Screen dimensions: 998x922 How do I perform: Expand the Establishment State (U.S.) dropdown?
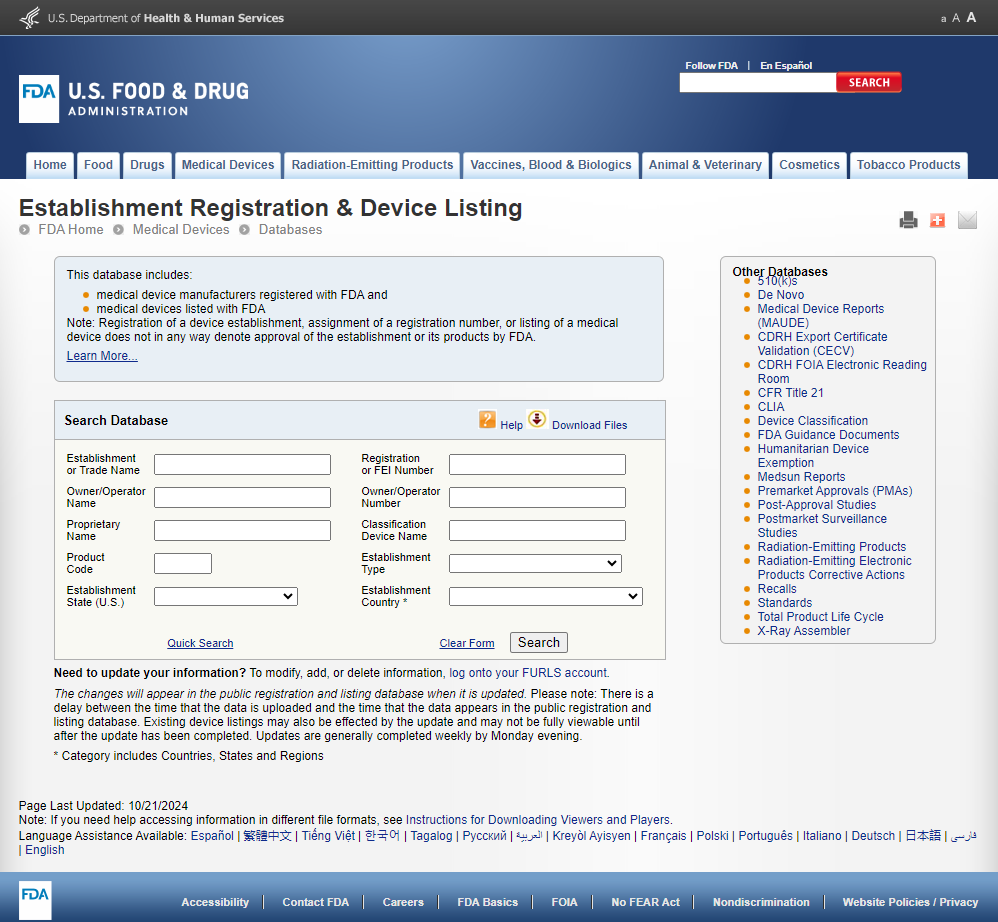[226, 597]
